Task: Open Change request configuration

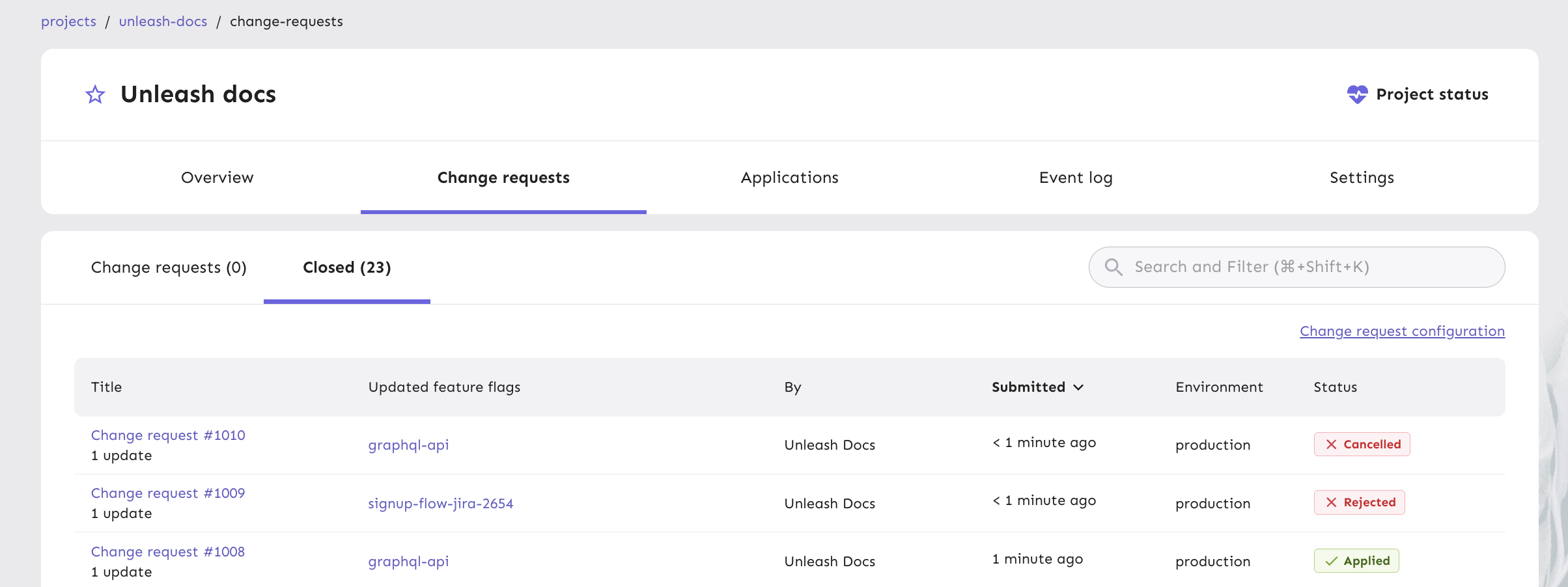Action: click(1401, 331)
